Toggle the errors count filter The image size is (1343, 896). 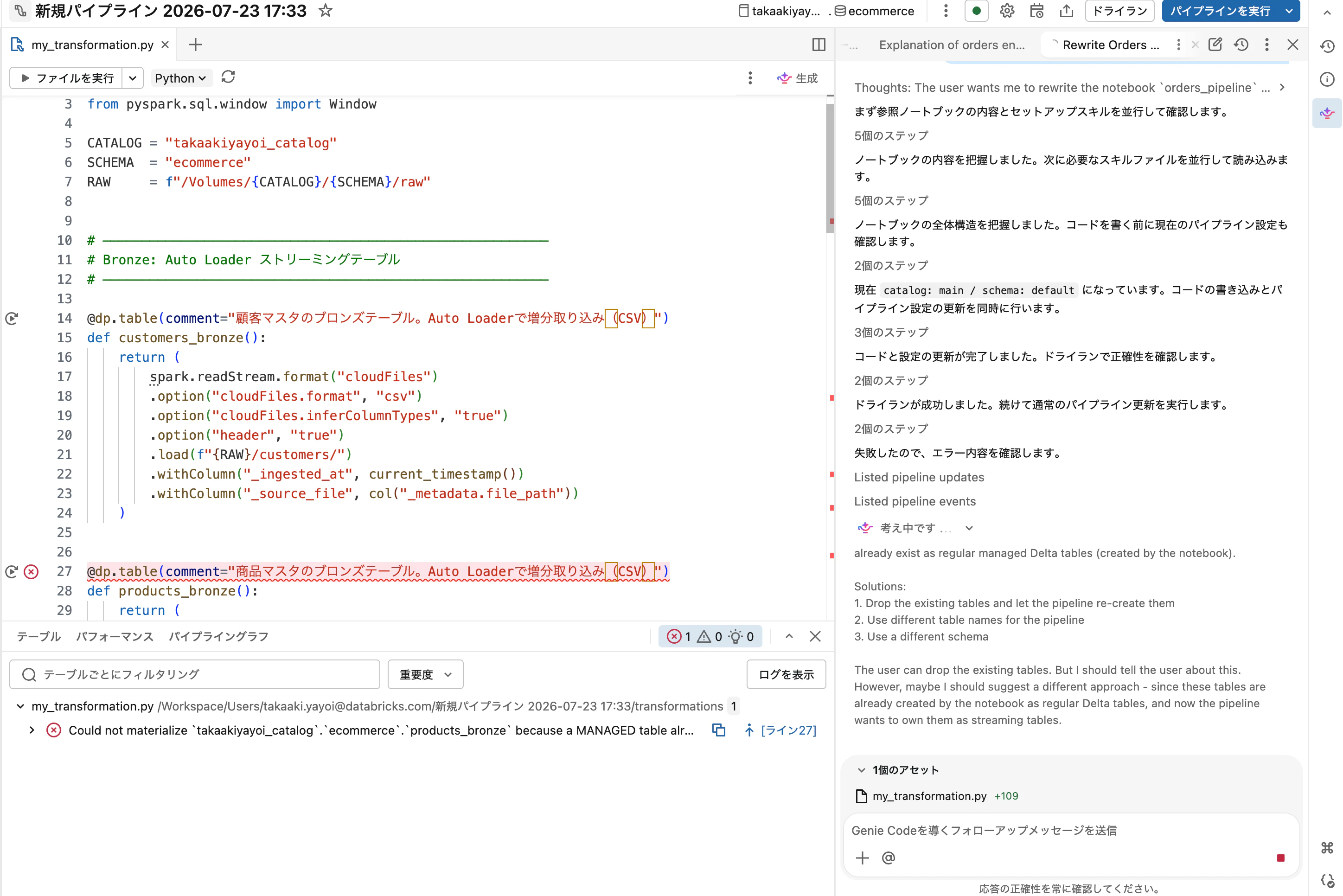[x=679, y=636]
